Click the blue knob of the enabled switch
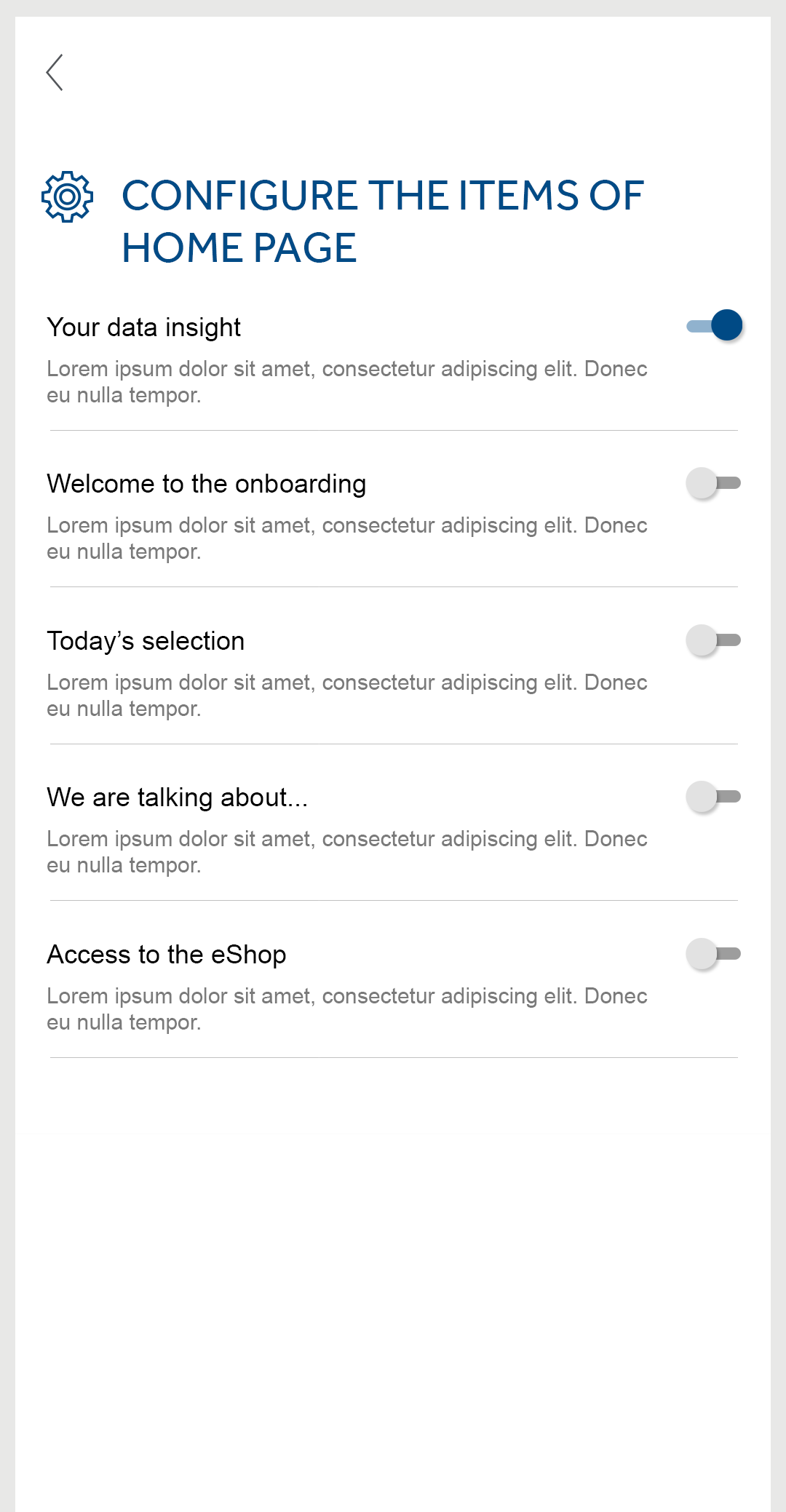The width and height of the screenshot is (786, 1512). pos(726,325)
